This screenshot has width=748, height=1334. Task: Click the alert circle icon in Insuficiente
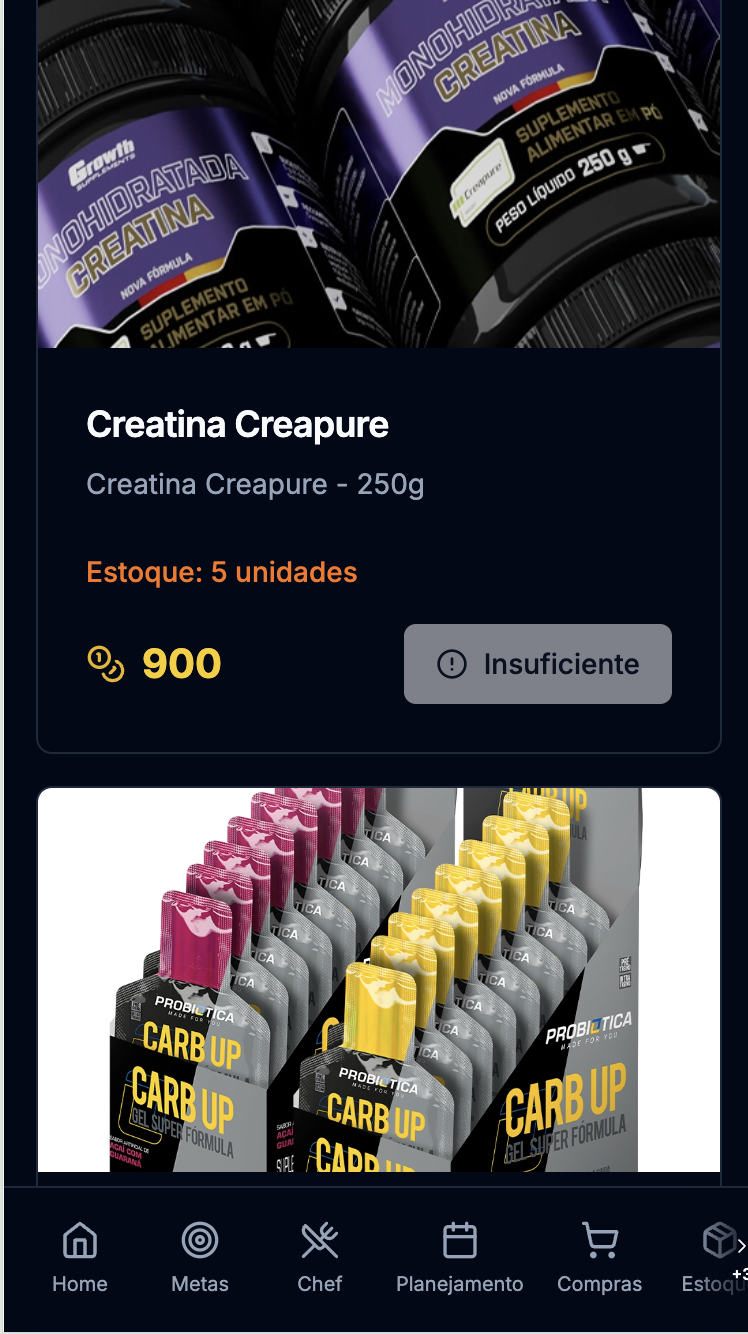452,664
